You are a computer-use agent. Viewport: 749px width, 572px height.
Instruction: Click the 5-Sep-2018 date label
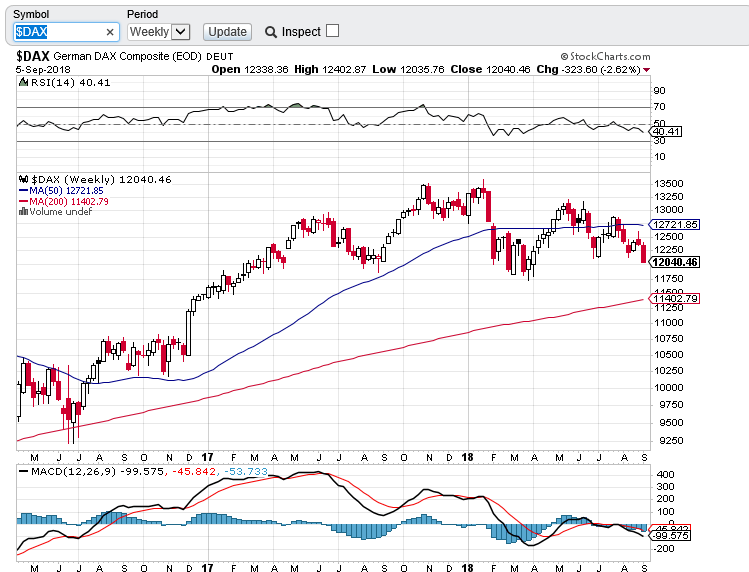coord(43,70)
